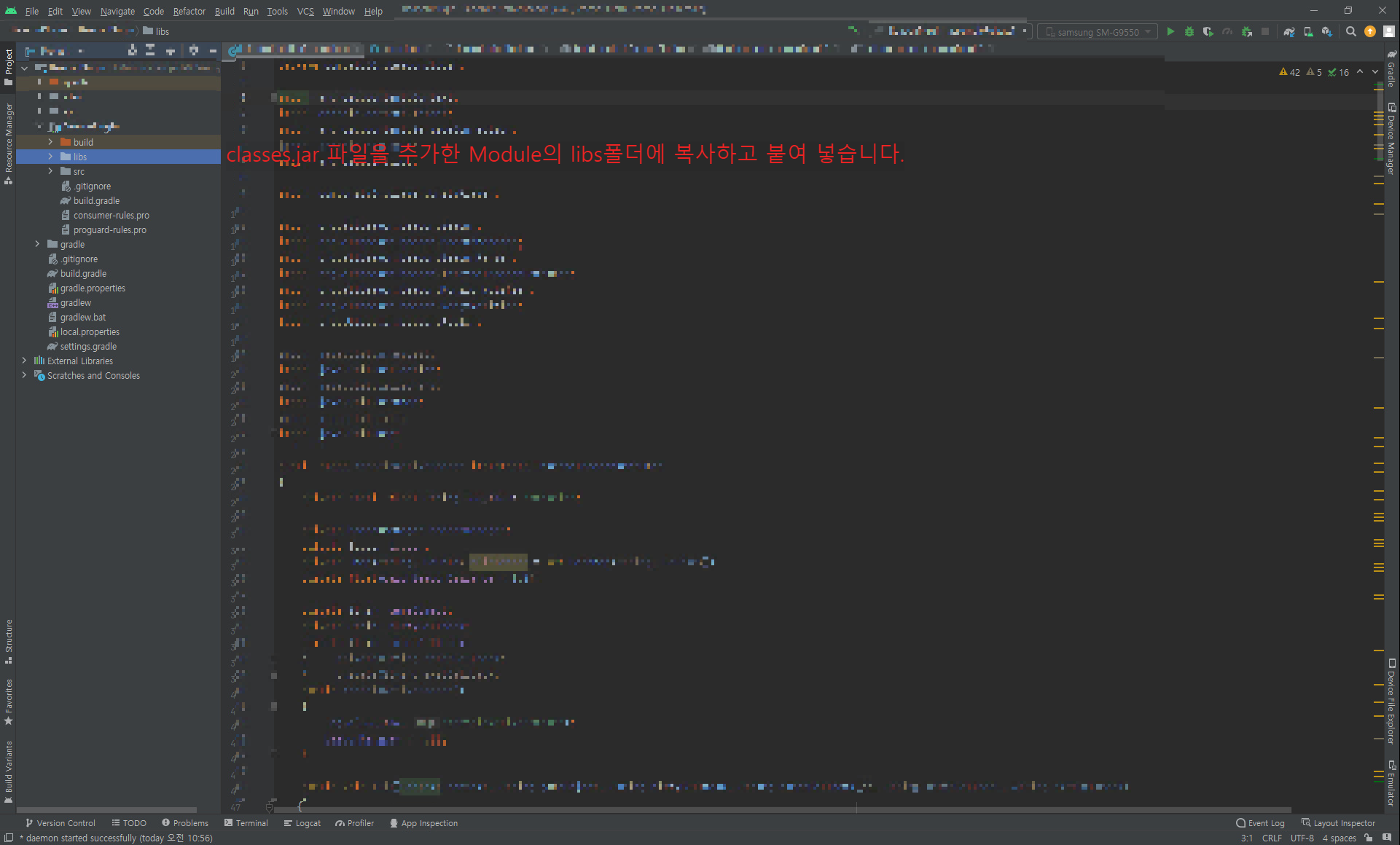Run the app with coverage
This screenshot has width=1400, height=845.
1208,31
